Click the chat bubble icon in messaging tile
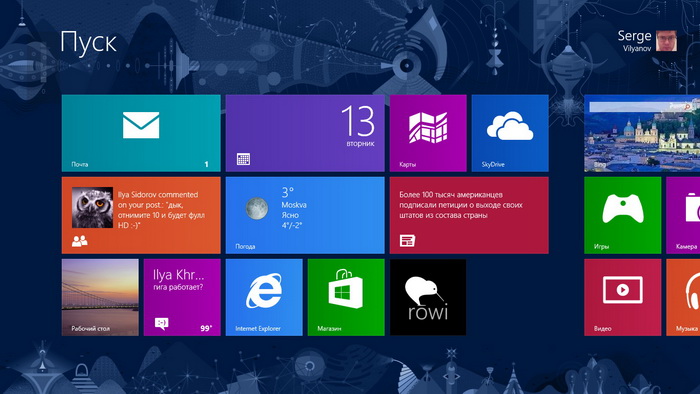Viewport: 700px width, 394px height. pos(162,323)
